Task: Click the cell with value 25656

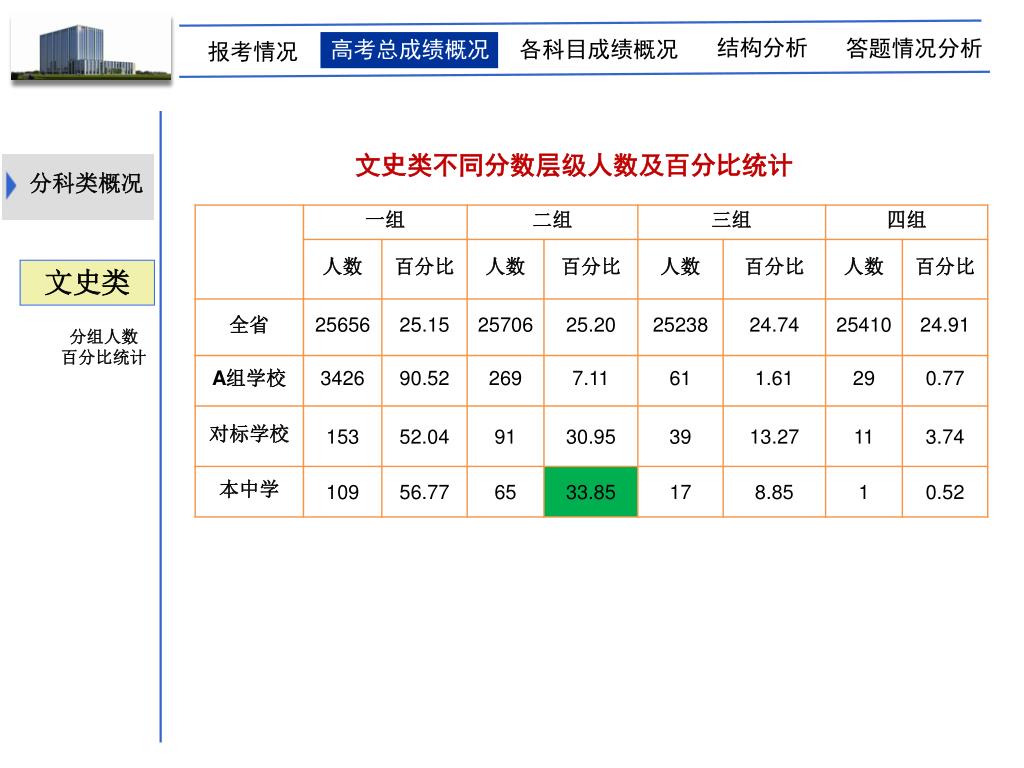Action: 342,327
